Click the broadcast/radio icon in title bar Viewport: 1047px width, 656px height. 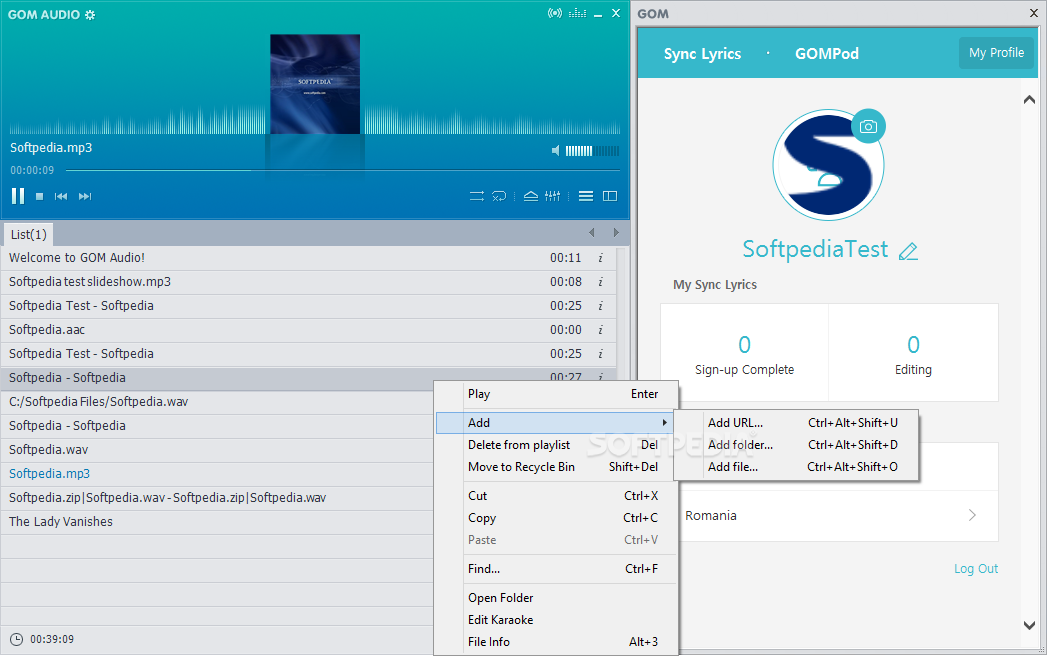[554, 13]
